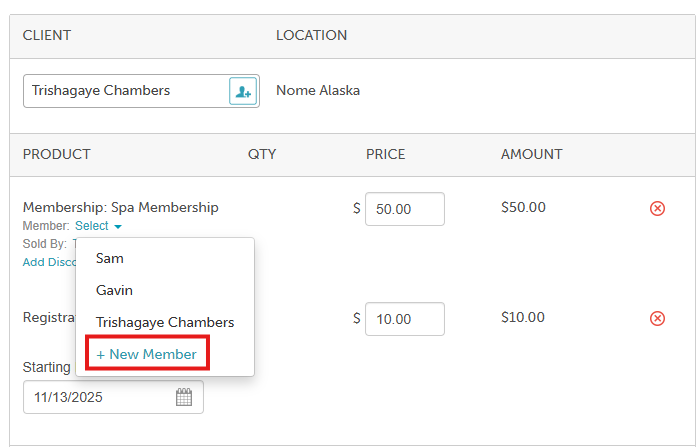Click the PRICE column header
This screenshot has height=447, width=699.
point(385,154)
